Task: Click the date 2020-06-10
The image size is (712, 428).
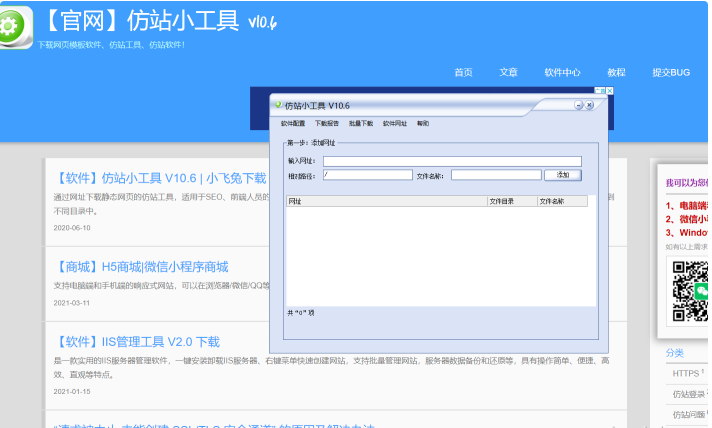Action: pos(72,228)
